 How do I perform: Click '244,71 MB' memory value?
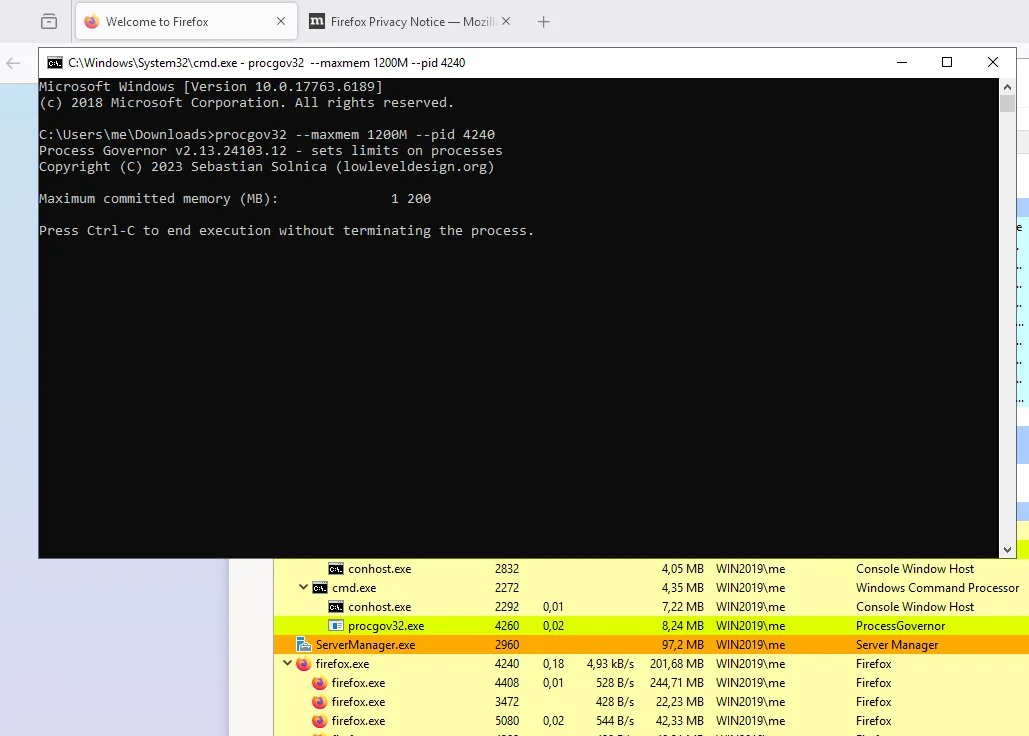[677, 683]
